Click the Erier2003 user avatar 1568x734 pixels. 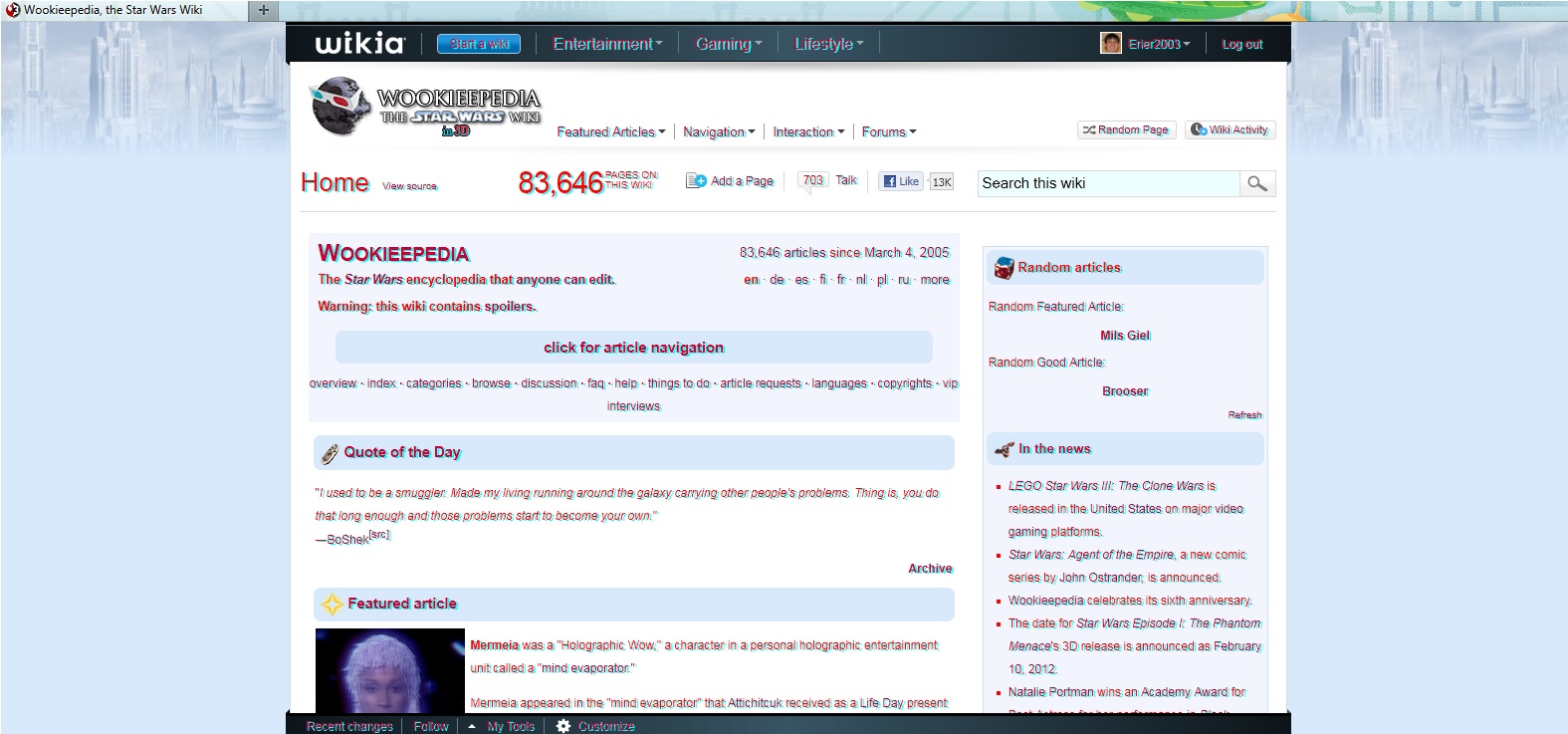(x=1111, y=44)
